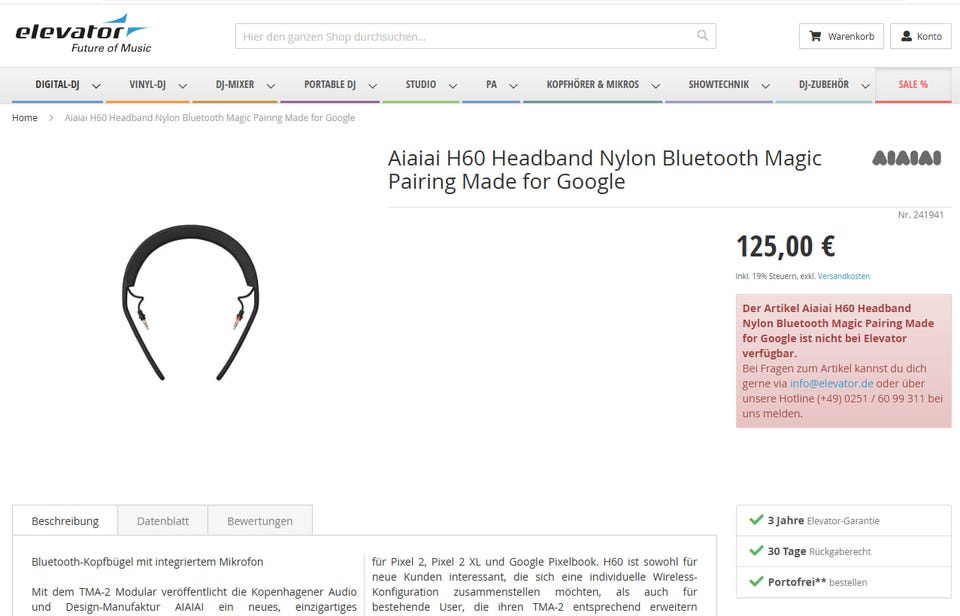Click the 30 Tage Rückgaberecht text
Viewport: 960px width, 616px height.
click(819, 551)
